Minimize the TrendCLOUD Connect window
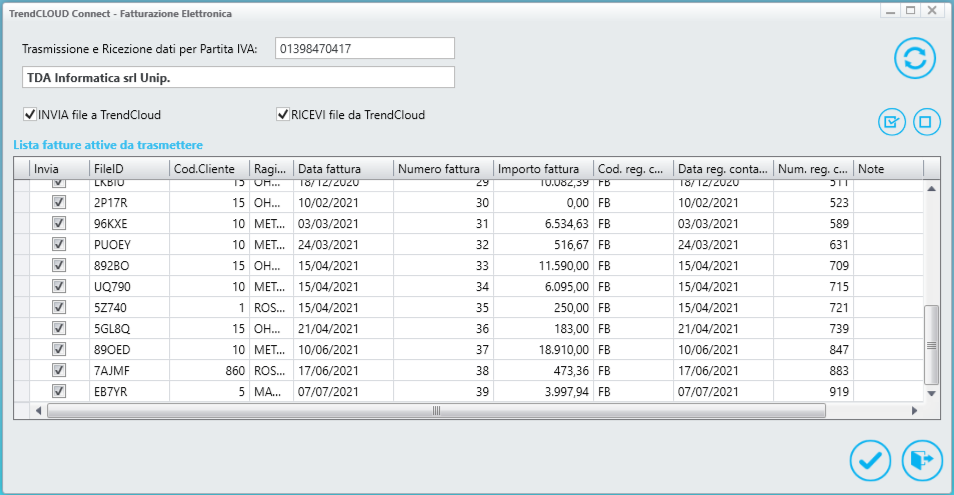Viewport: 954px width, 495px height. [x=891, y=10]
